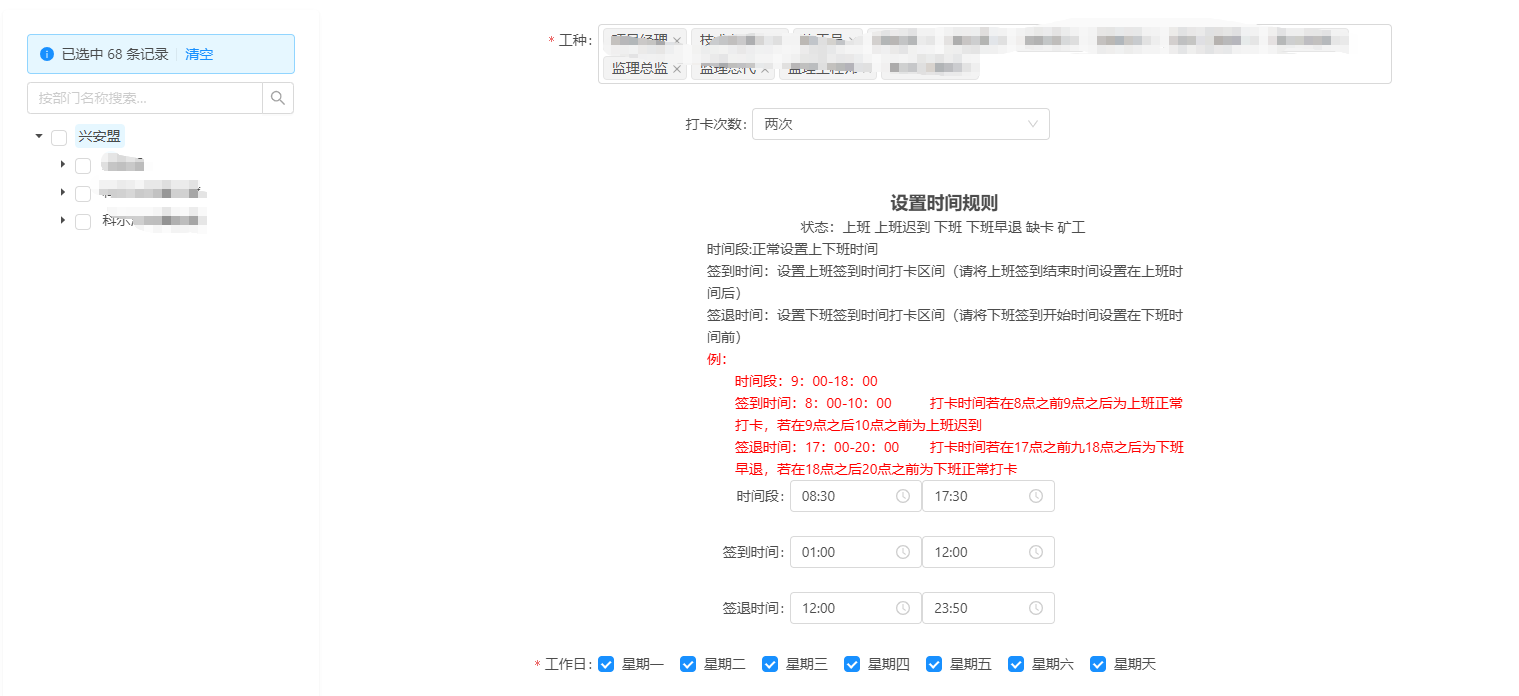The width and height of the screenshot is (1519, 696).
Task: Click the blue info icon beside 已选中 68 条记录
Action: pyautogui.click(x=47, y=54)
